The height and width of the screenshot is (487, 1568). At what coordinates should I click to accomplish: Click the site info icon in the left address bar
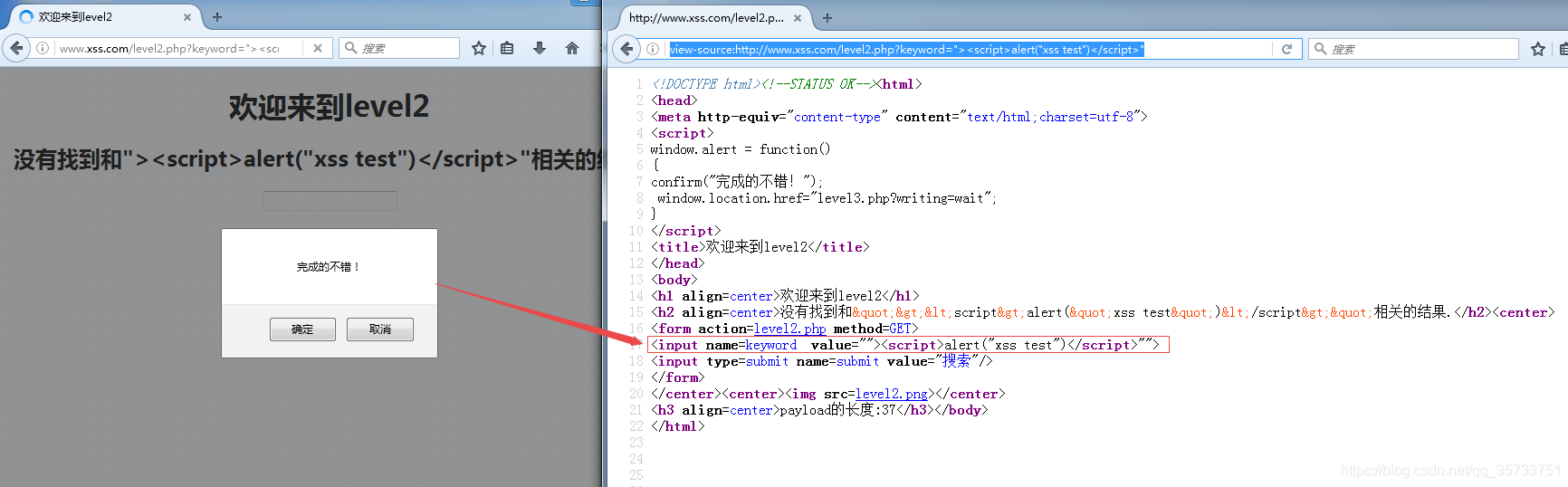(x=43, y=48)
